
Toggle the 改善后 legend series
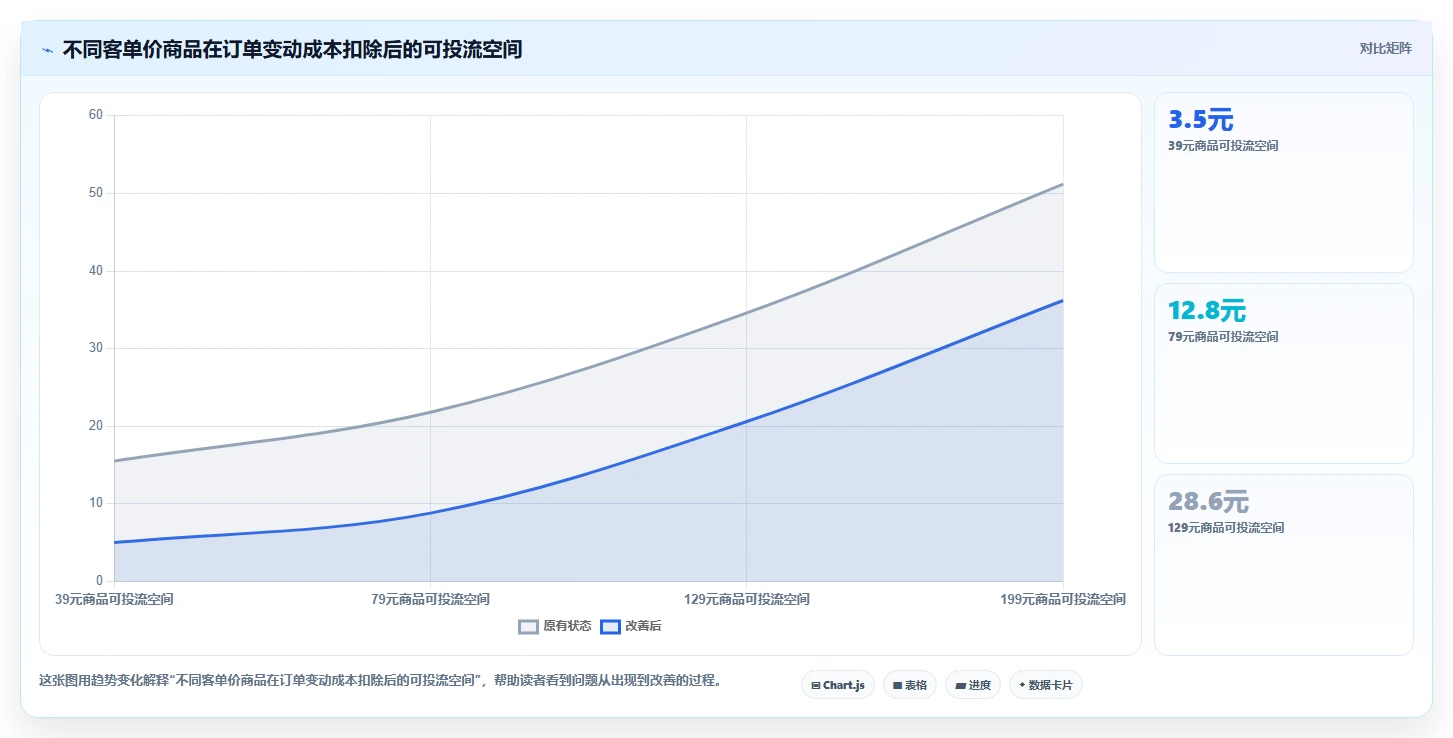631,627
